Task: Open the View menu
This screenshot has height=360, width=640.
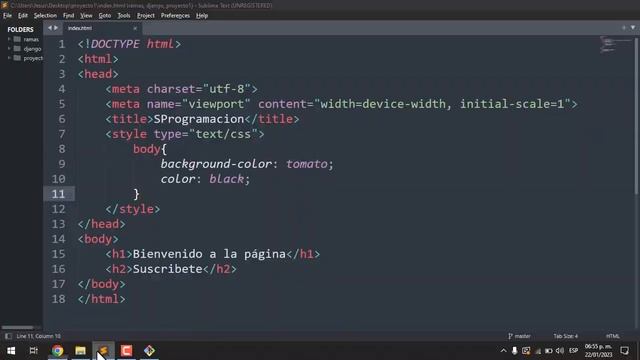Action: pyautogui.click(x=86, y=16)
